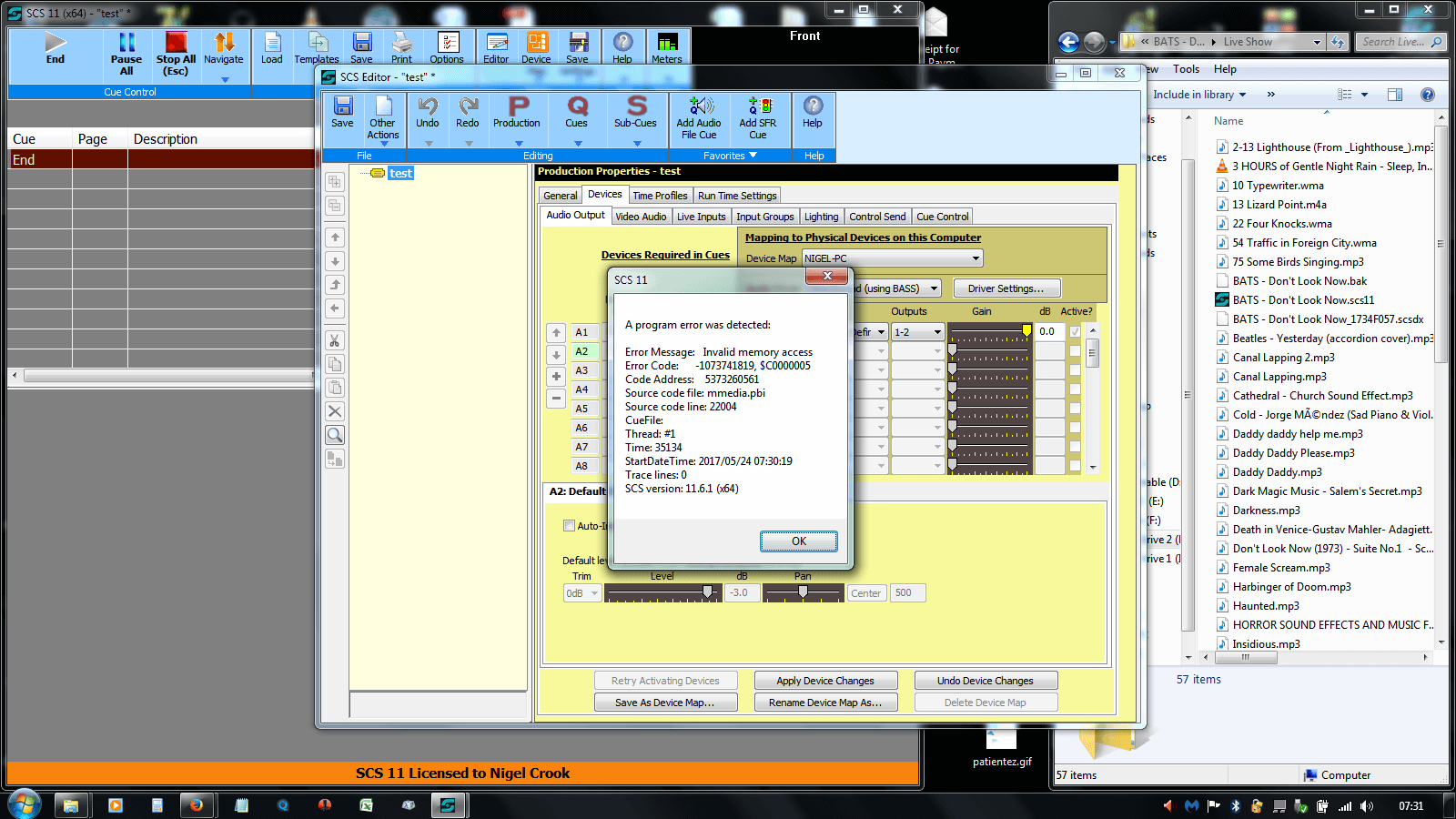Click the Stop All (Esc) button icon

(176, 43)
